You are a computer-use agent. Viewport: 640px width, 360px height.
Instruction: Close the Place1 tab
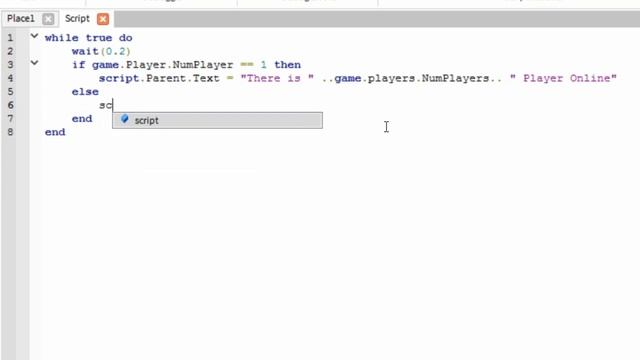pos(48,19)
